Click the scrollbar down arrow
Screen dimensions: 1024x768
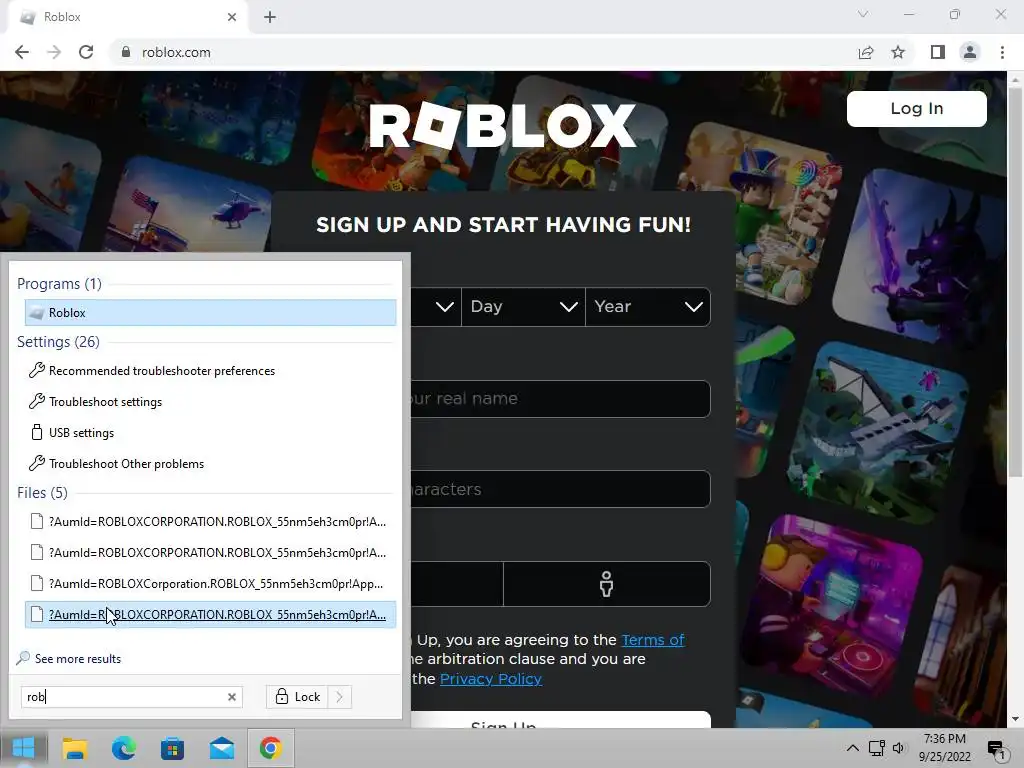[x=1016, y=719]
